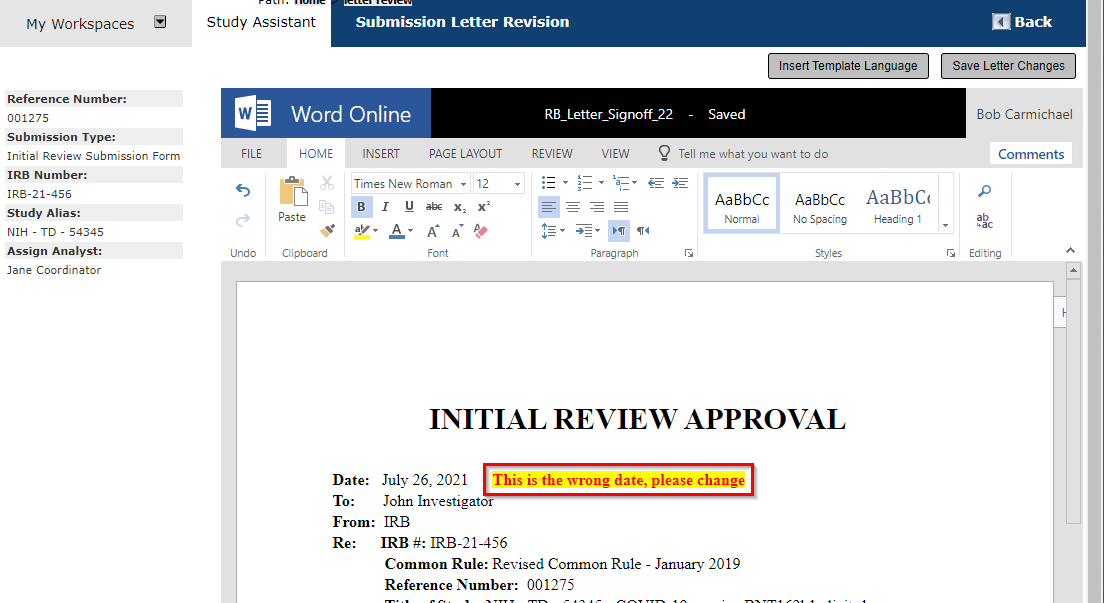Toggle Italic formatting
The image size is (1104, 603).
coord(385,206)
